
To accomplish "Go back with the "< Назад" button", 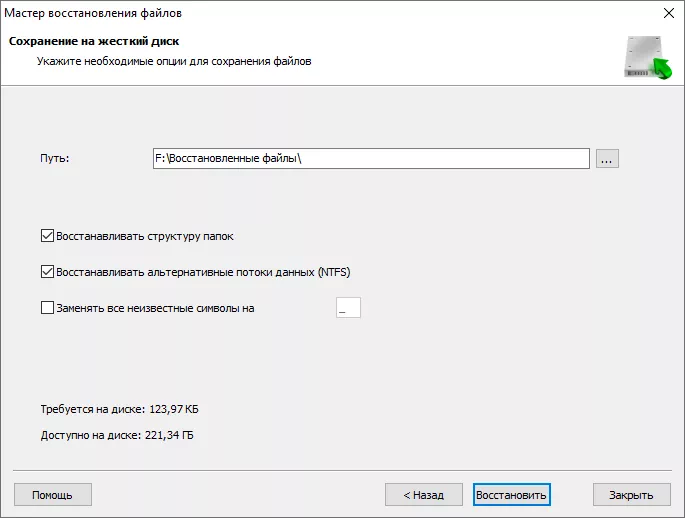I will pos(423,494).
